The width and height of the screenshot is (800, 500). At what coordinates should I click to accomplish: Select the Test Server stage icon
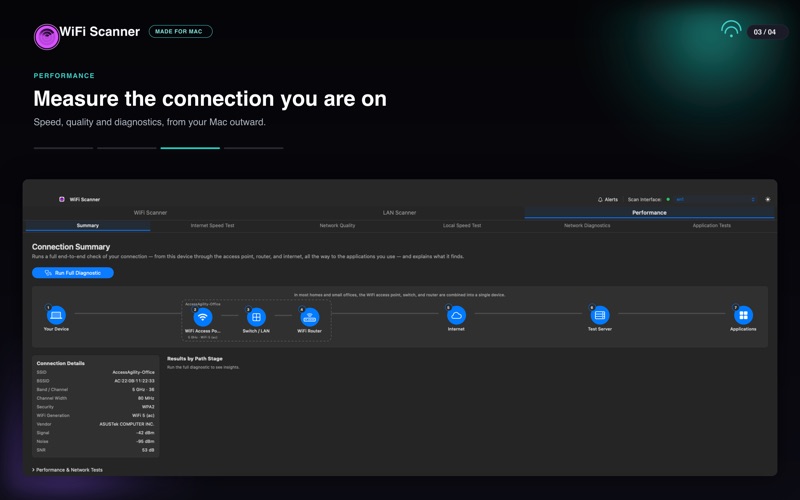tap(599, 315)
